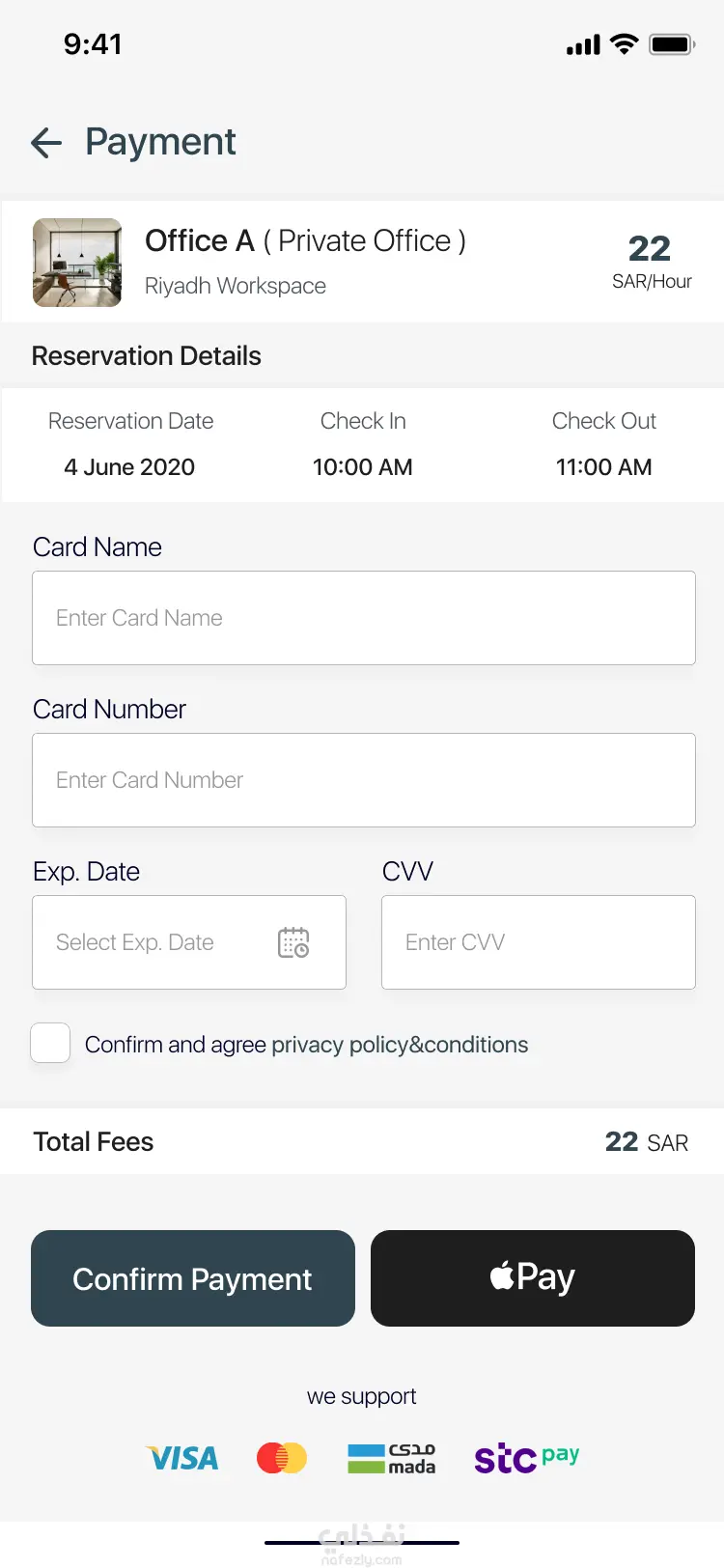Tap the mada payment logo
Screen dimensions: 724x1568
click(391, 1458)
